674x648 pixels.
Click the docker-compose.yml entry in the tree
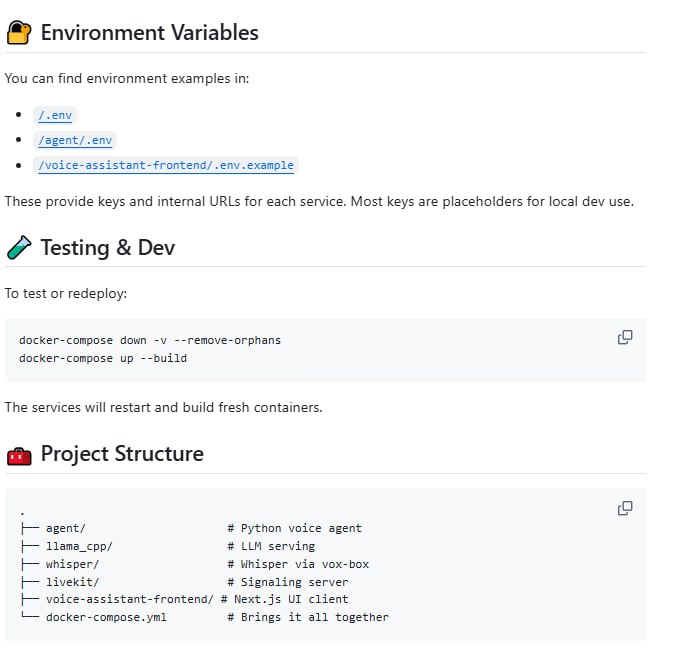click(106, 617)
